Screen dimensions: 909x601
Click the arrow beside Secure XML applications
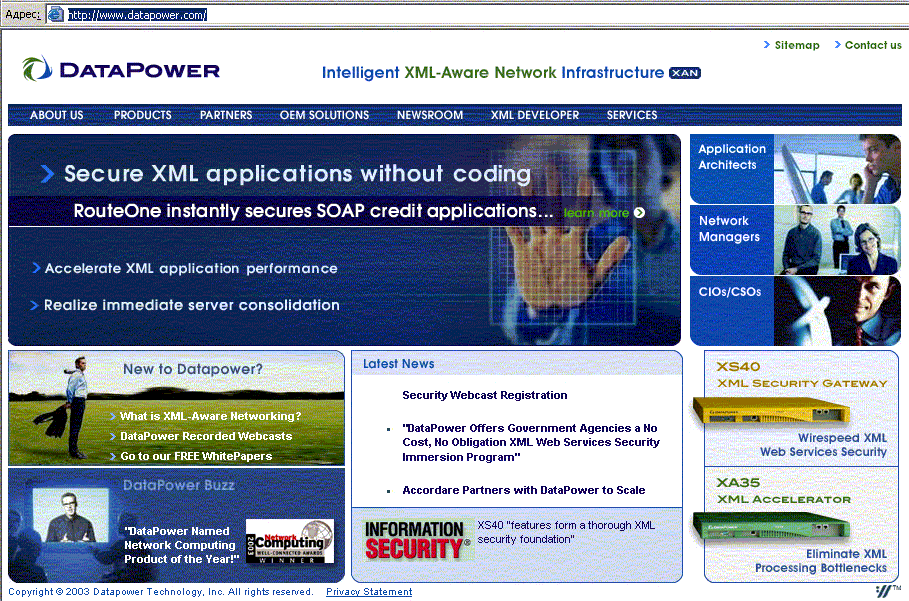tap(48, 174)
